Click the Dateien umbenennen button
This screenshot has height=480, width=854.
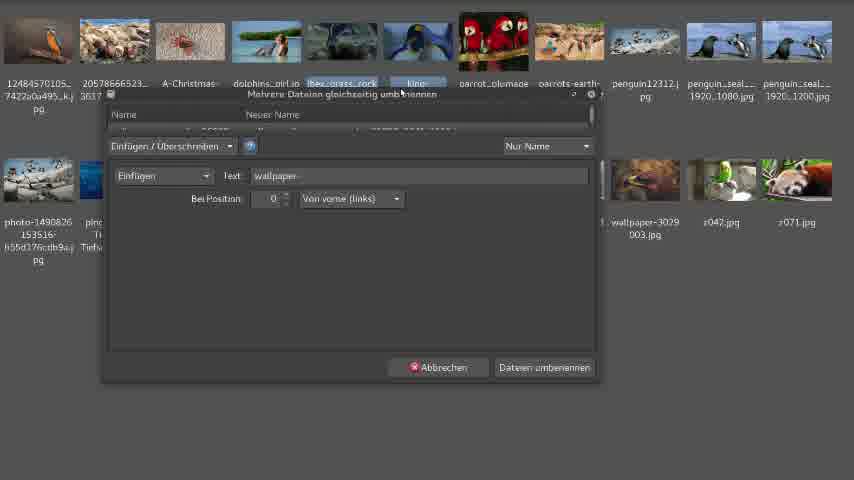544,367
